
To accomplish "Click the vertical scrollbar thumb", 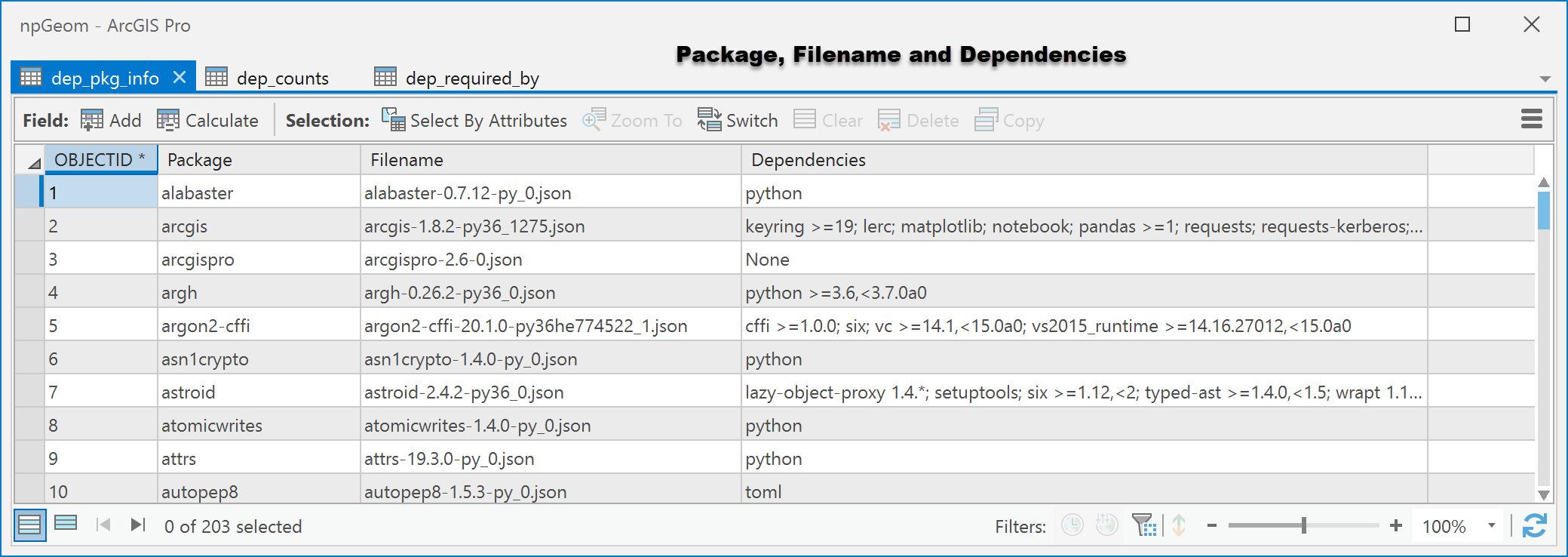I will (x=1544, y=210).
